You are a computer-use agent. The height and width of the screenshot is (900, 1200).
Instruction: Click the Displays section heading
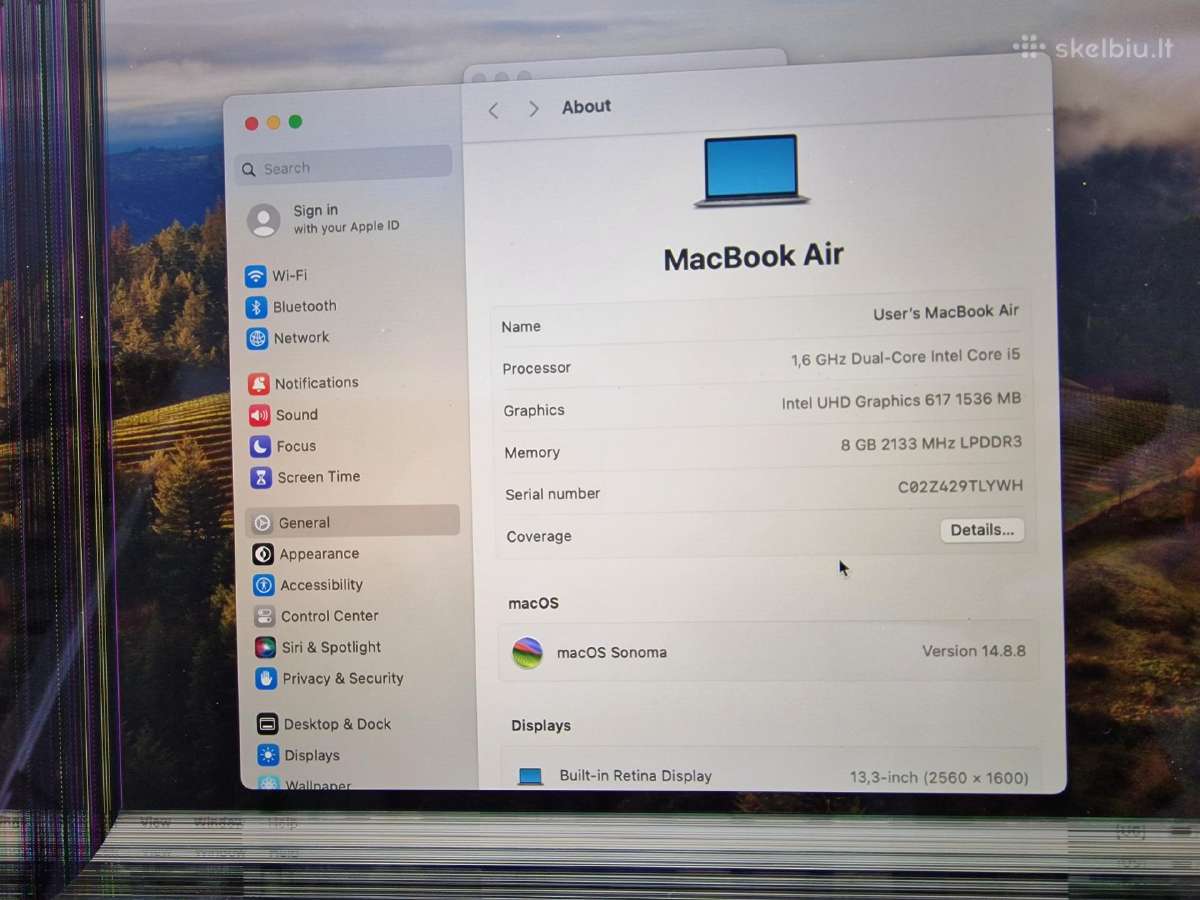tap(541, 726)
